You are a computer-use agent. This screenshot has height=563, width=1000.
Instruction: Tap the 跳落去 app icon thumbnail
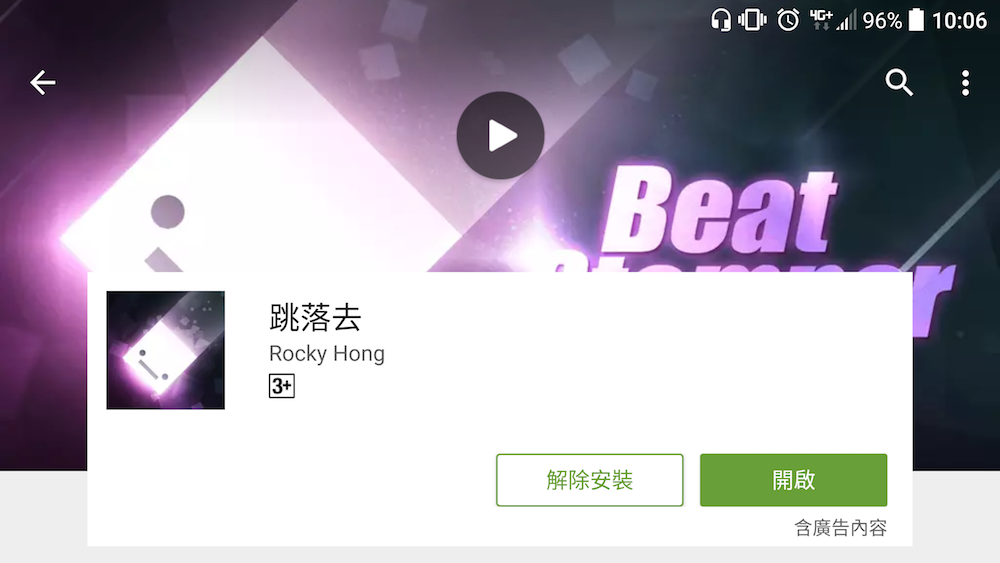[x=166, y=350]
